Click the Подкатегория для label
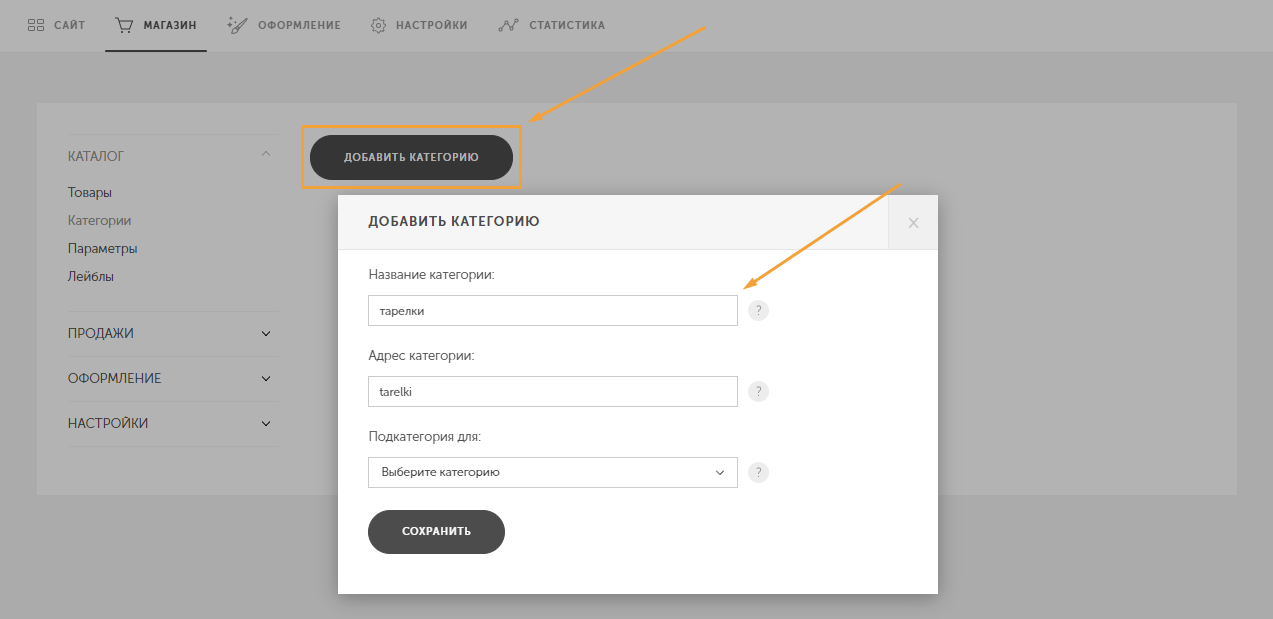The width and height of the screenshot is (1273, 619). click(425, 437)
